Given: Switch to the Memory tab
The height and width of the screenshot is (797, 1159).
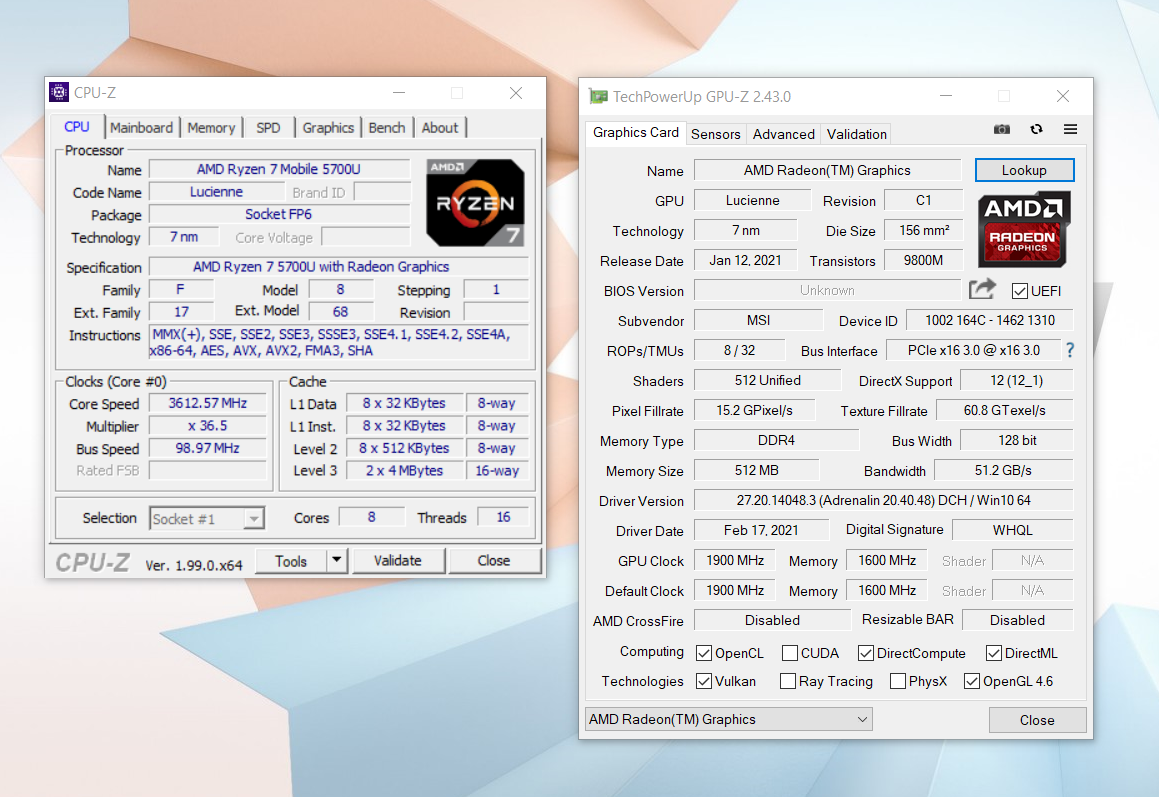Looking at the screenshot, I should [x=211, y=128].
